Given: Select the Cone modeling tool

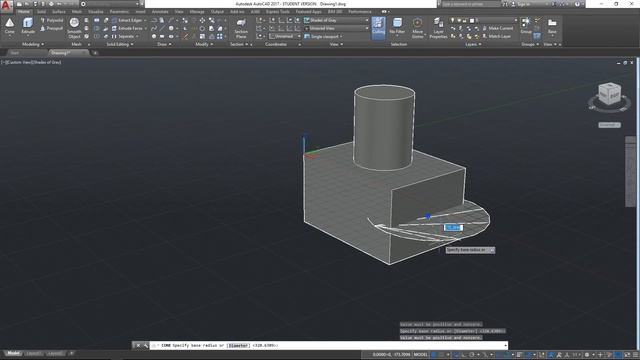Looking at the screenshot, I should pos(9,26).
